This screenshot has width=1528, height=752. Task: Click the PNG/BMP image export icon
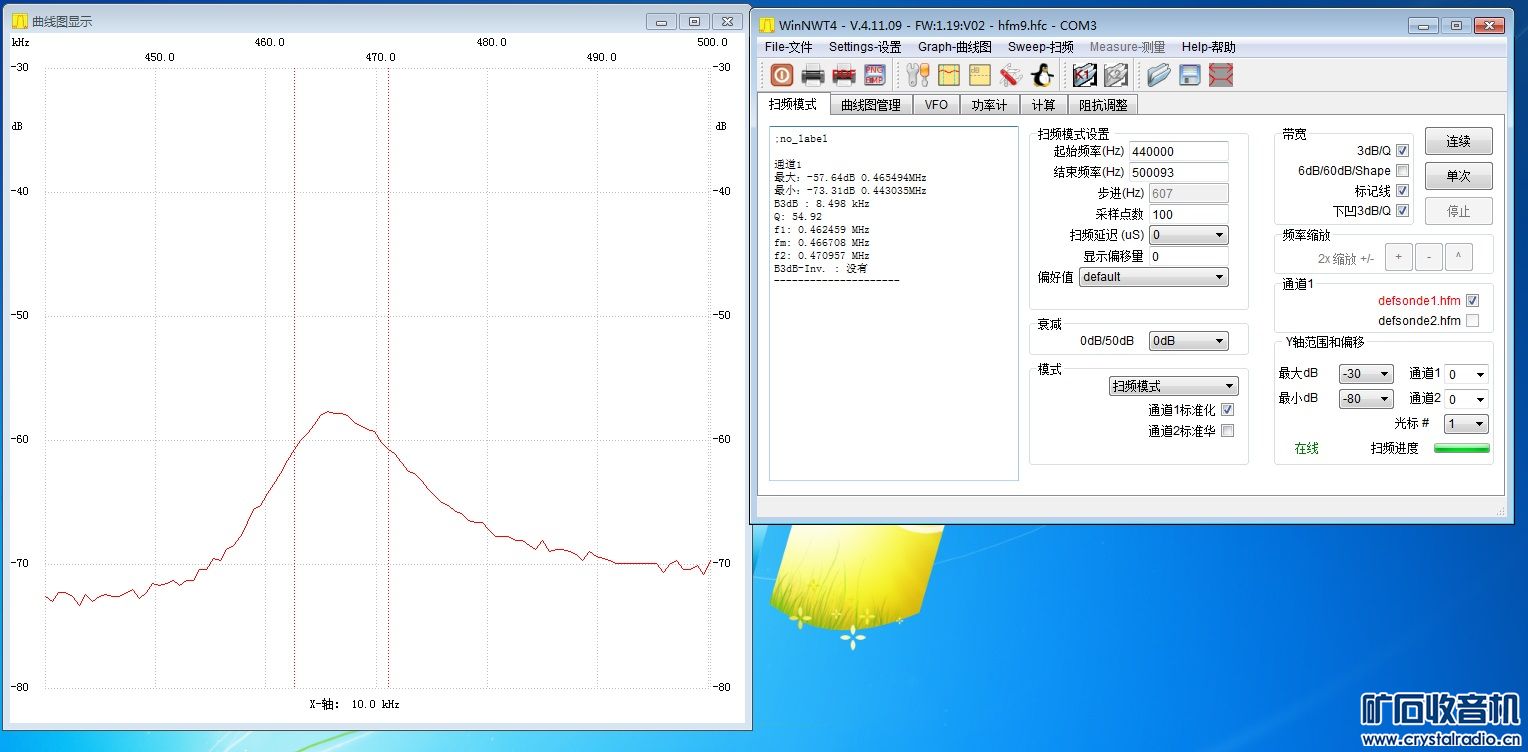coord(874,75)
